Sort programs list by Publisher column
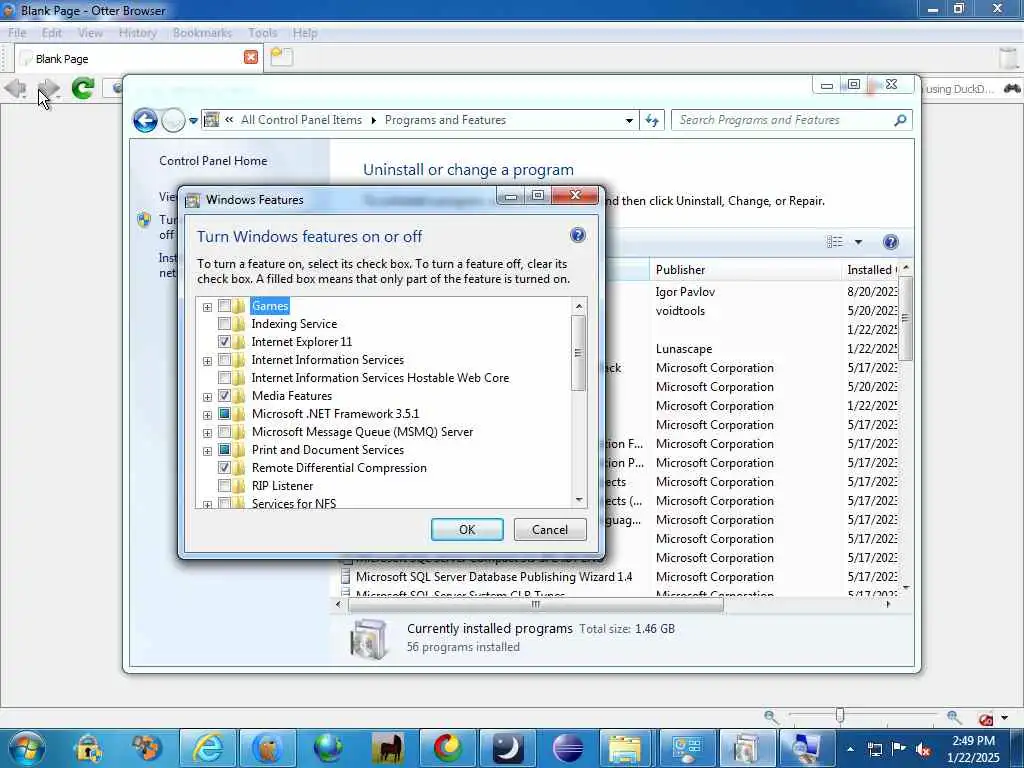 [745, 270]
